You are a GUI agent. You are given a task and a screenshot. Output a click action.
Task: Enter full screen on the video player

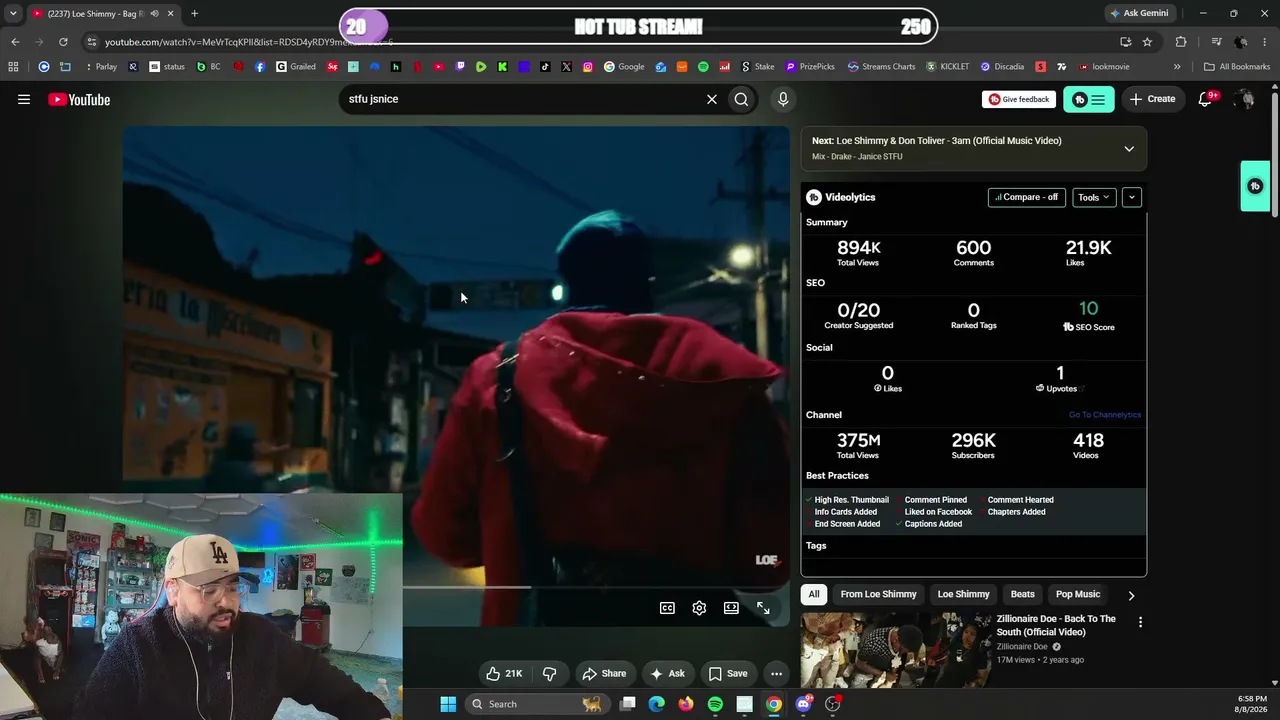tap(763, 608)
